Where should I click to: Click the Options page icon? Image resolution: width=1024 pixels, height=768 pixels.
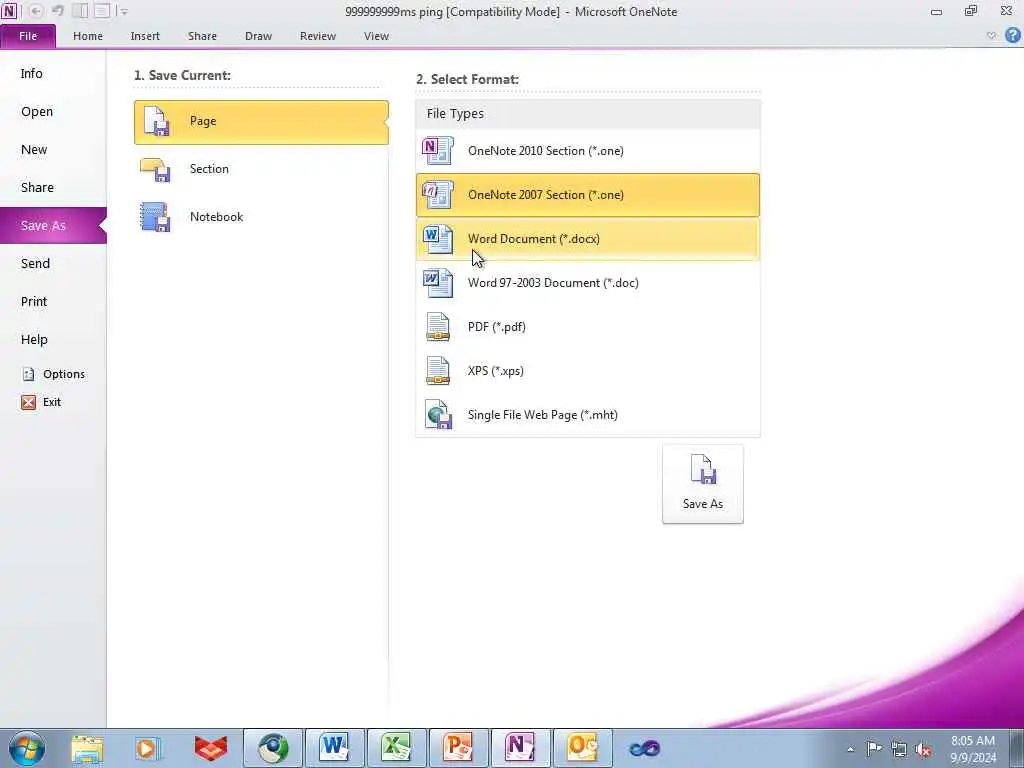pos(28,374)
